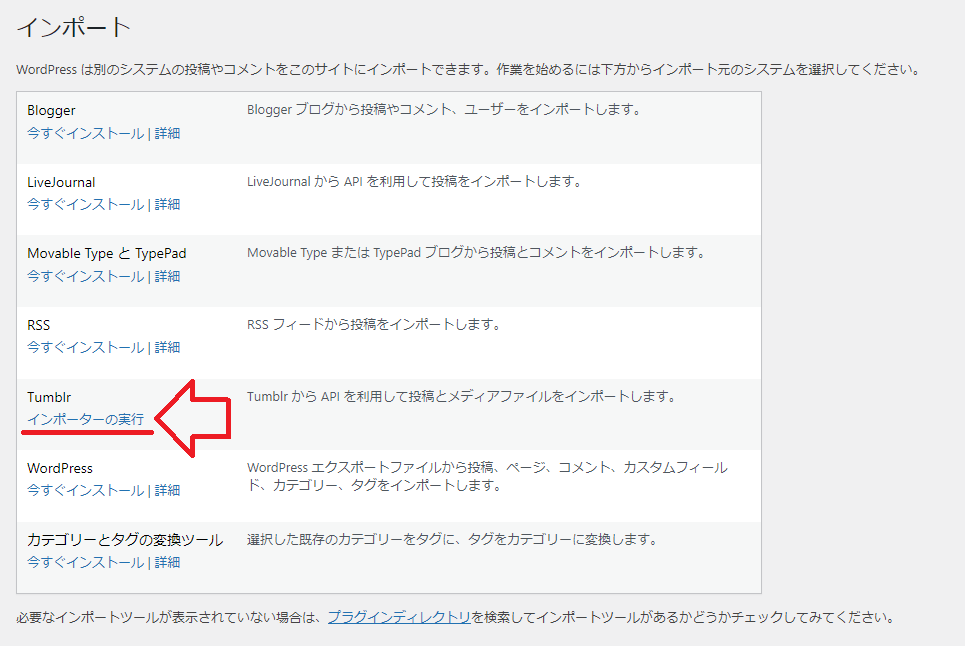Click the Movable Type または TypePad description
The width and height of the screenshot is (965, 646).
(476, 252)
